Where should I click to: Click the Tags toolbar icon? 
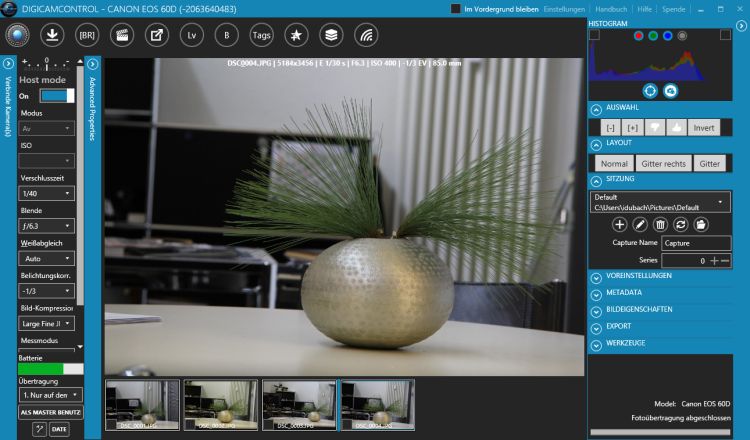(261, 35)
